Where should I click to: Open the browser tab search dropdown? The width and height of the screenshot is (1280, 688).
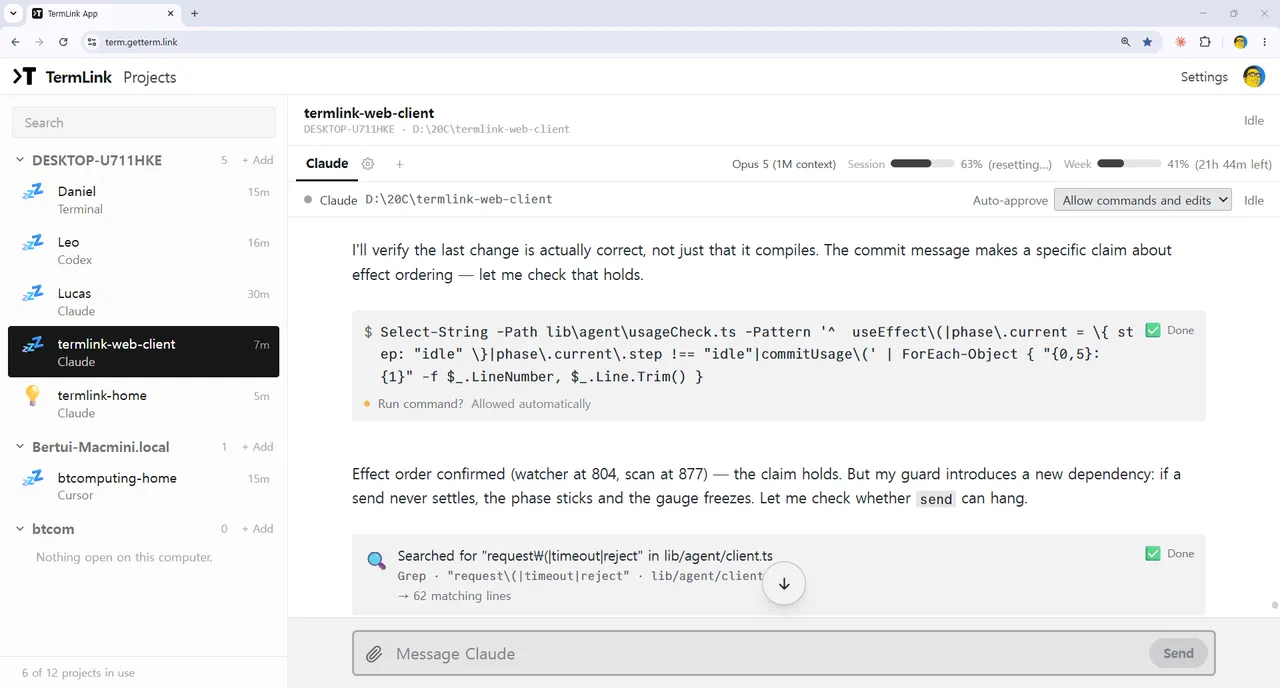[12, 14]
